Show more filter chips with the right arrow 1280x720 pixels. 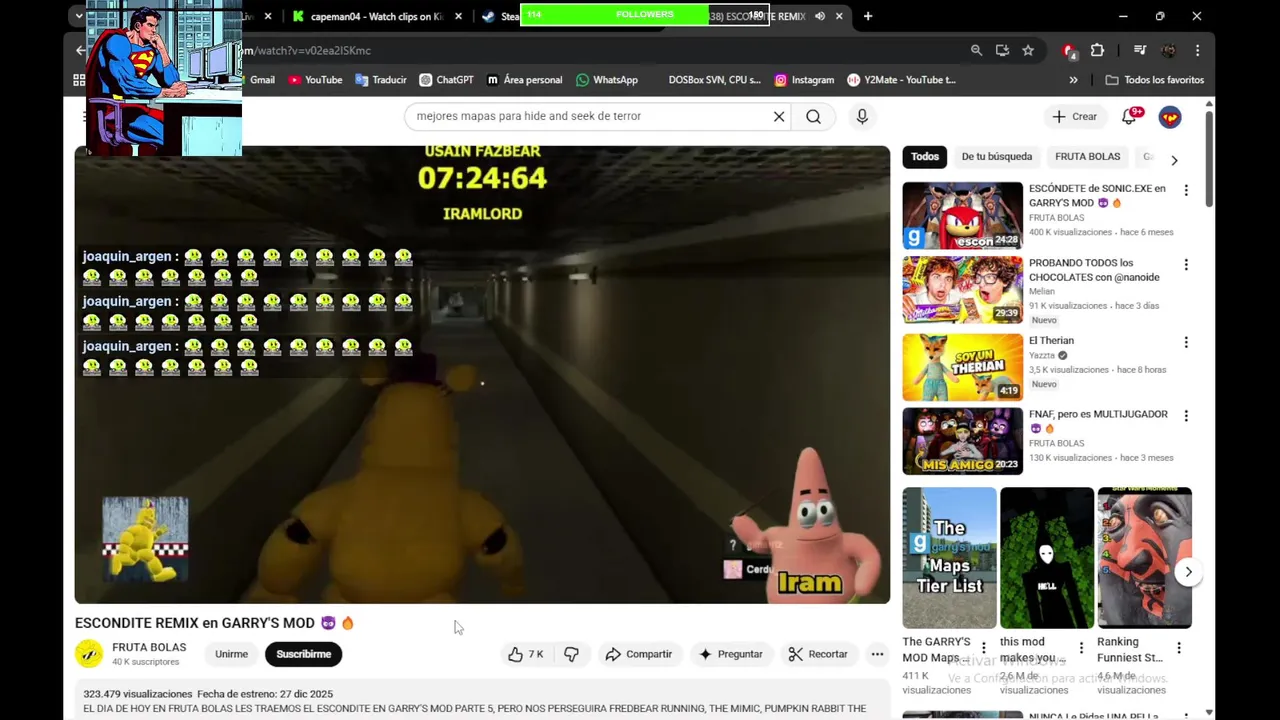(1174, 160)
